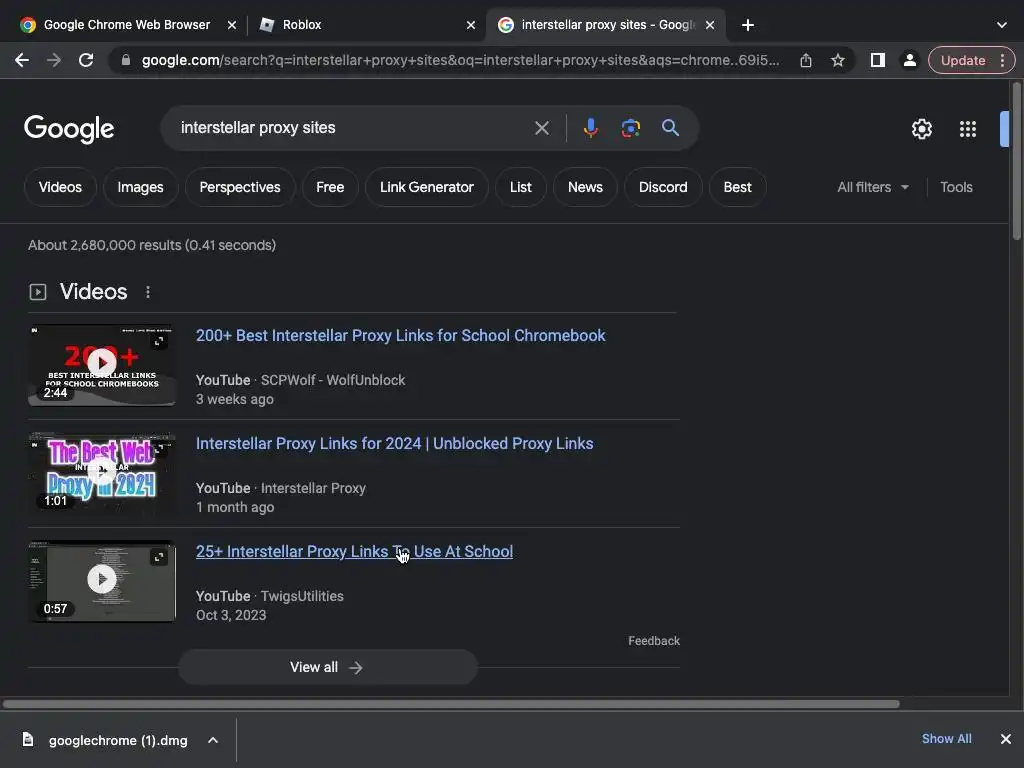Close the interstellar proxy sites tab
Image resolution: width=1024 pixels, height=768 pixels.
[710, 25]
